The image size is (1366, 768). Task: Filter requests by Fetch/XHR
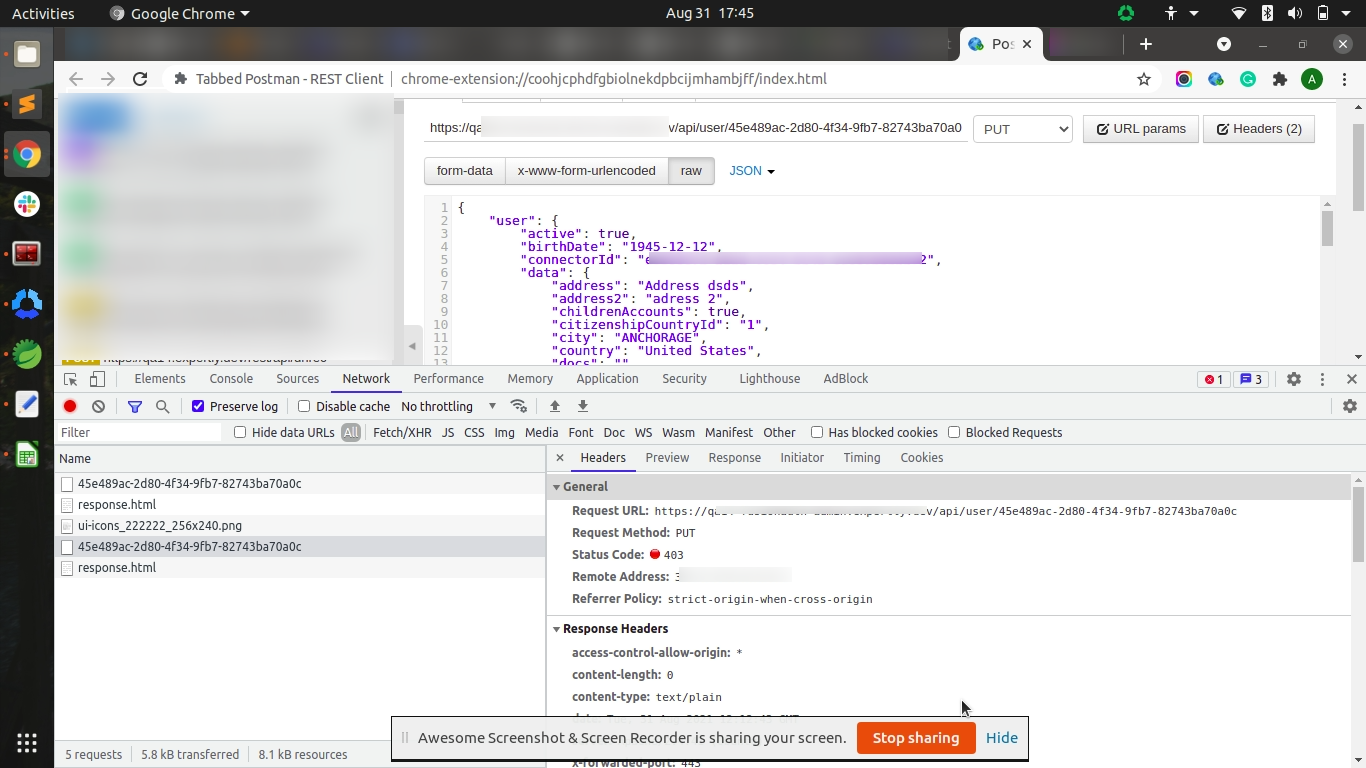point(402,432)
